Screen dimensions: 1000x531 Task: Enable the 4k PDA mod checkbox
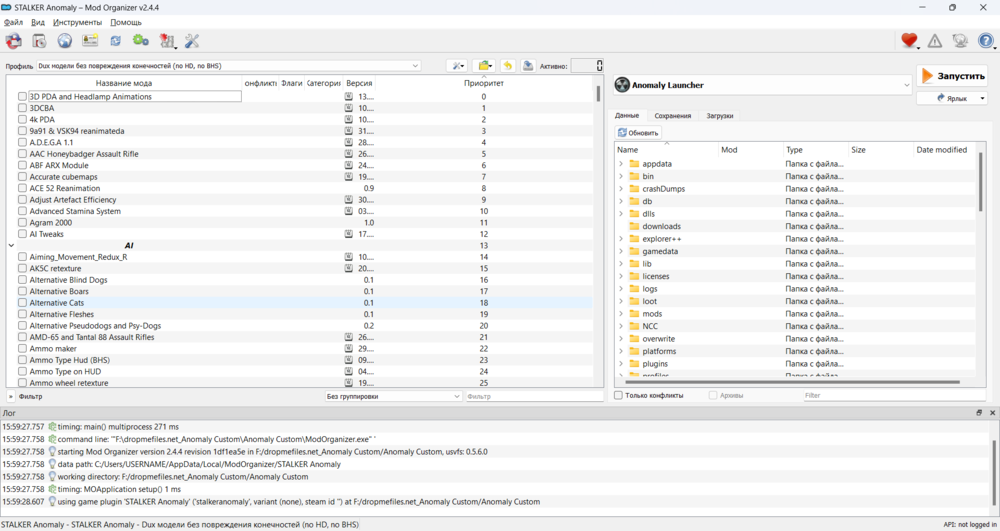[23, 120]
